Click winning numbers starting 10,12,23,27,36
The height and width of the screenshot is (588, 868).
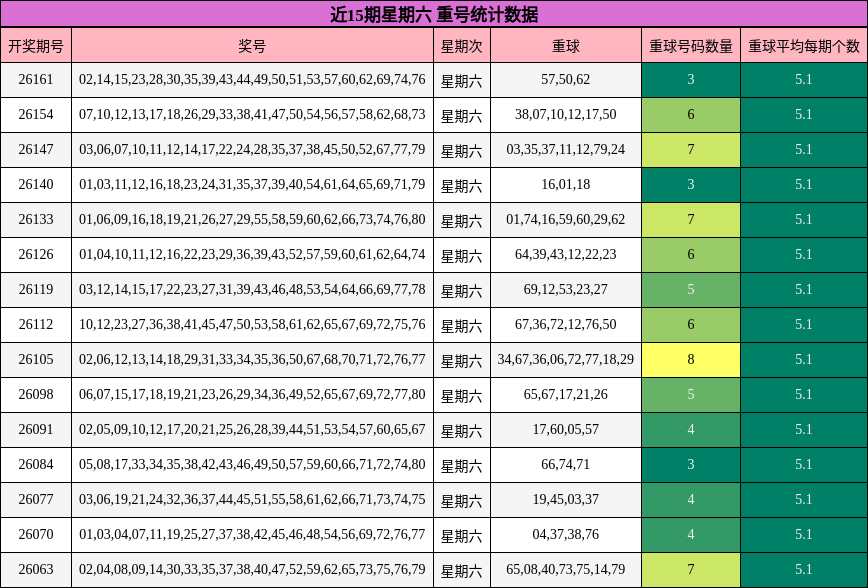tap(252, 324)
